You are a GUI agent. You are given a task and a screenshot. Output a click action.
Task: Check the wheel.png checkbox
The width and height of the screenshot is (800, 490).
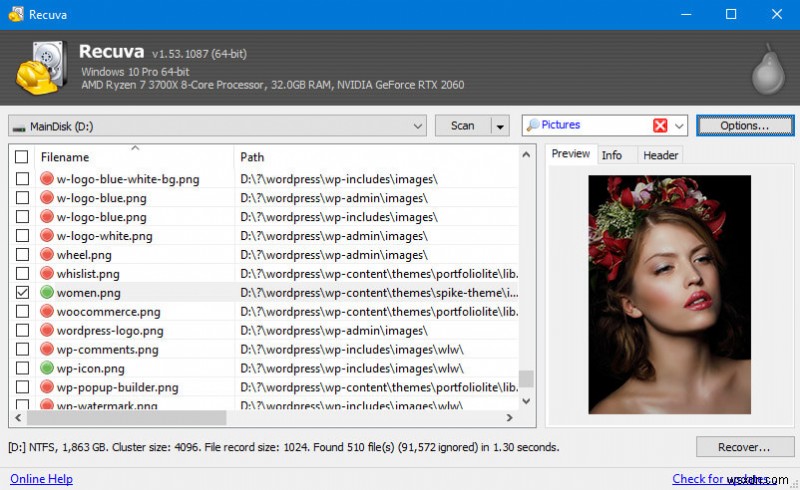[x=22, y=254]
